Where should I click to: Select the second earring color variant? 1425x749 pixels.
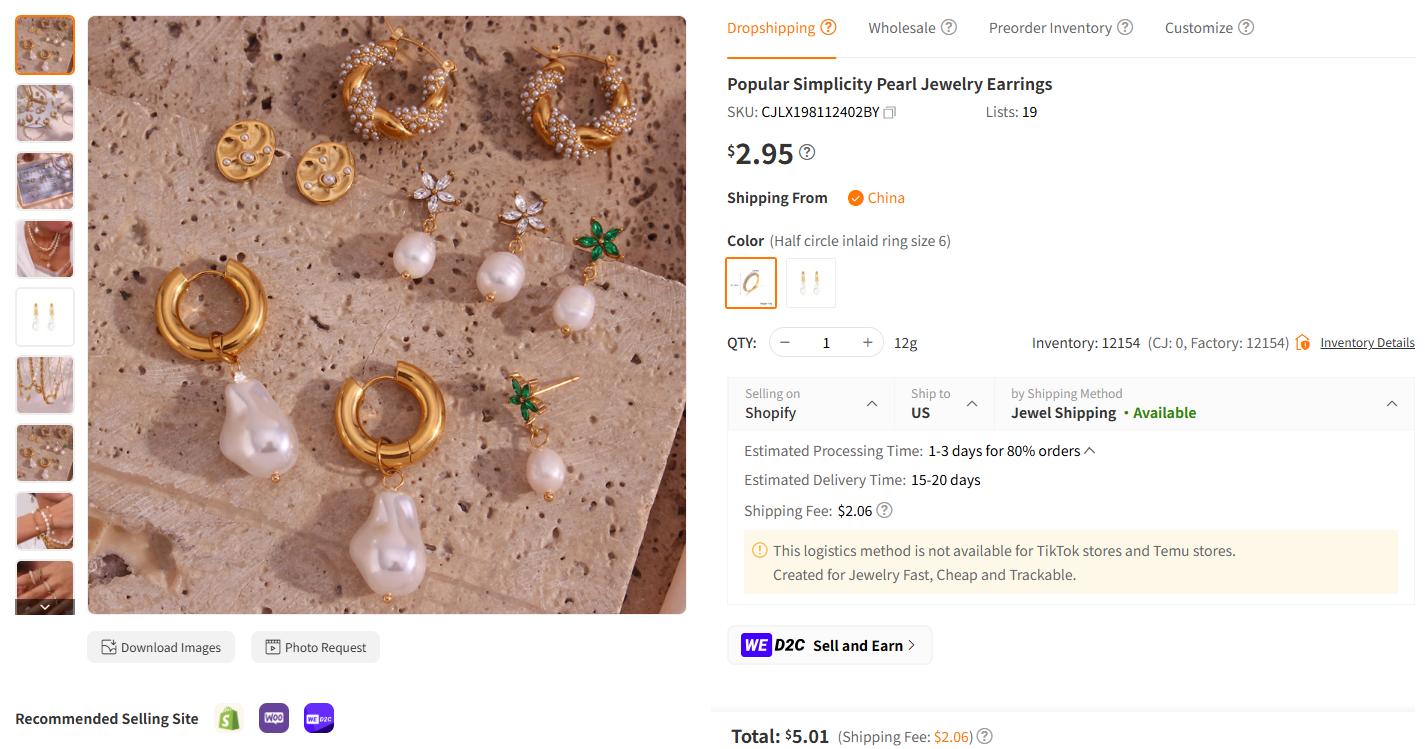coord(810,283)
